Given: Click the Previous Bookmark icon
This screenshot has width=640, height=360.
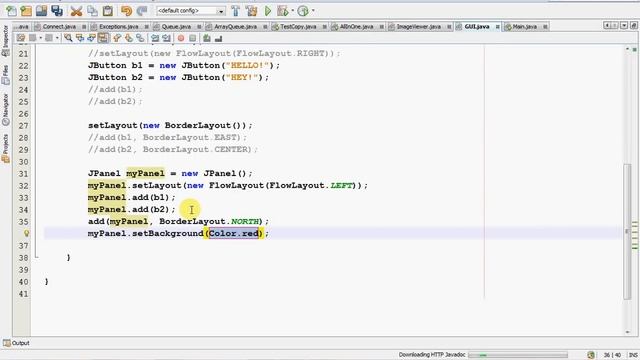Looking at the screenshot, I should point(117,38).
